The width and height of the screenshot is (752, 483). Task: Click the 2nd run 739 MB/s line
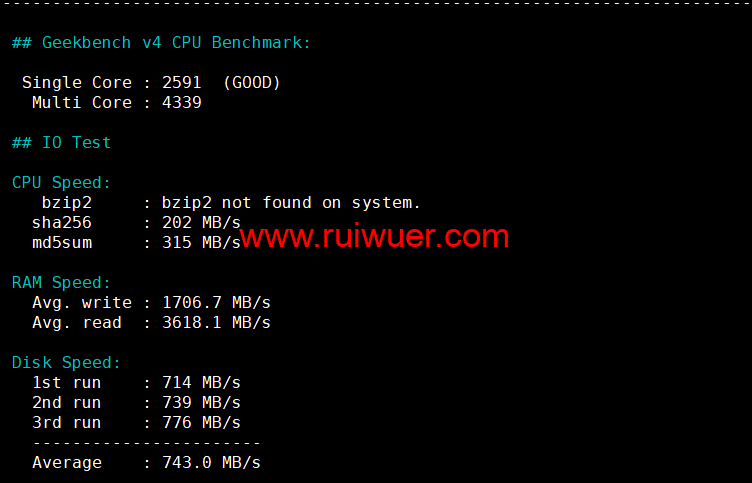tap(136, 402)
